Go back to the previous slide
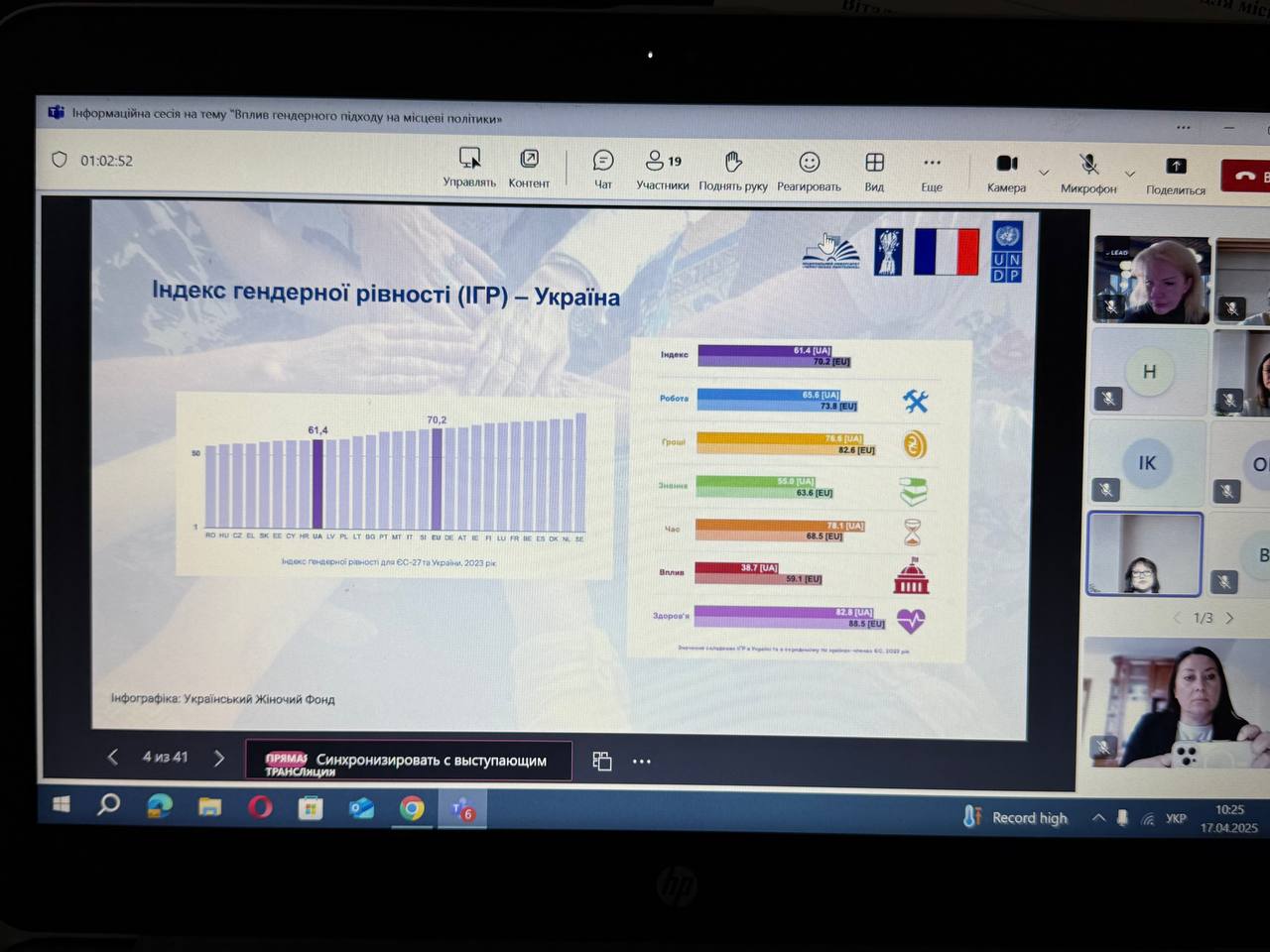This screenshot has width=1270, height=952. coord(113,757)
